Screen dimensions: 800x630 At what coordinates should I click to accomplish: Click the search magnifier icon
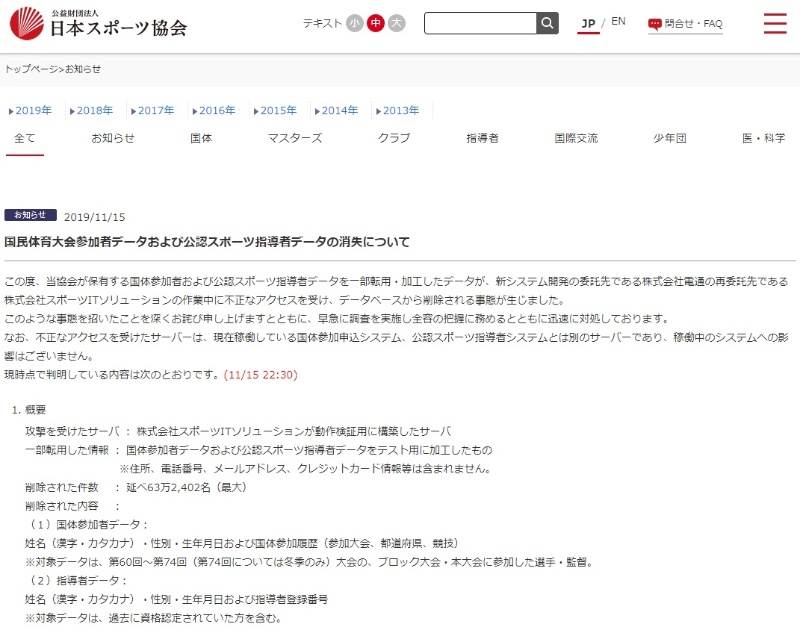[x=547, y=23]
